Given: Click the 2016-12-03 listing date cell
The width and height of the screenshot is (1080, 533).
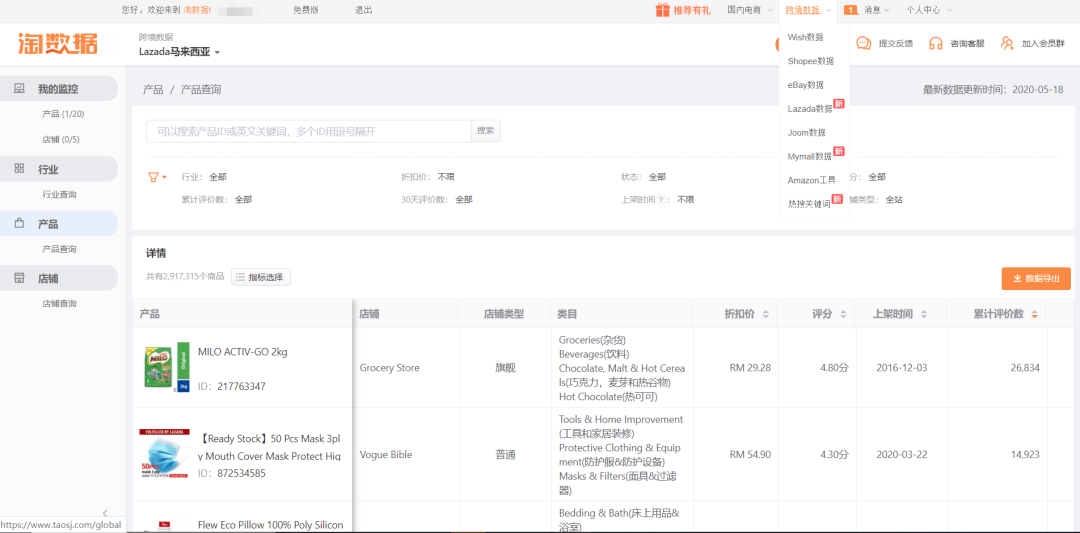Looking at the screenshot, I should point(902,368).
